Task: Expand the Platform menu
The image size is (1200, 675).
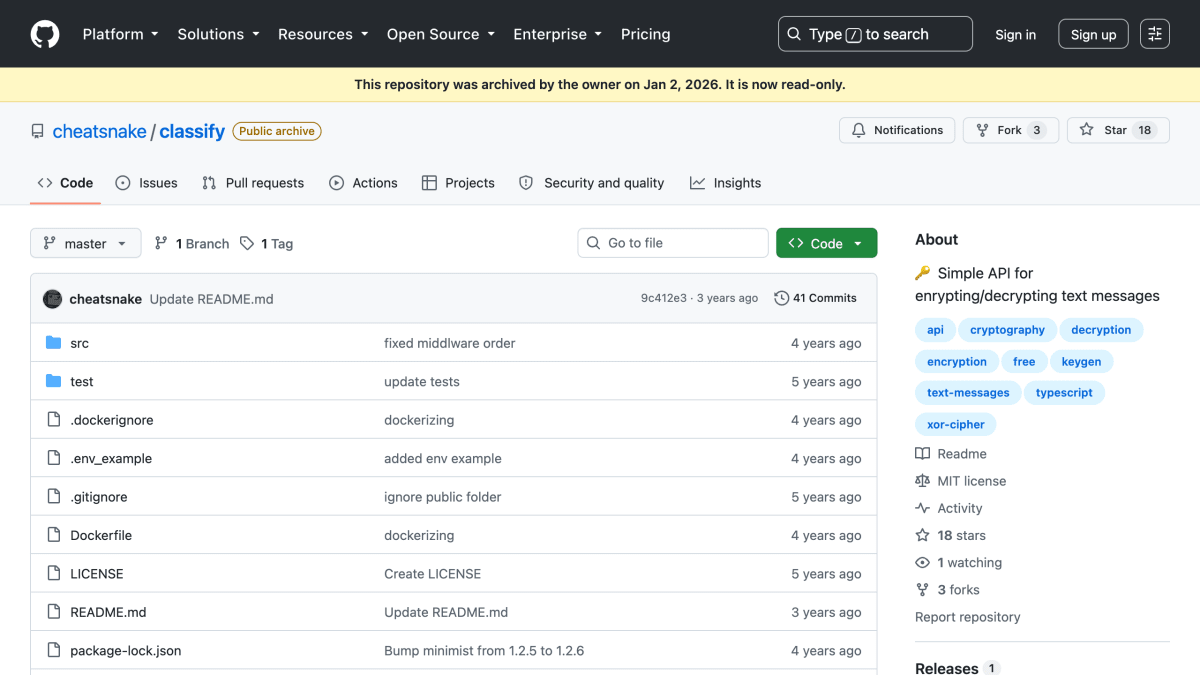Action: 120,34
